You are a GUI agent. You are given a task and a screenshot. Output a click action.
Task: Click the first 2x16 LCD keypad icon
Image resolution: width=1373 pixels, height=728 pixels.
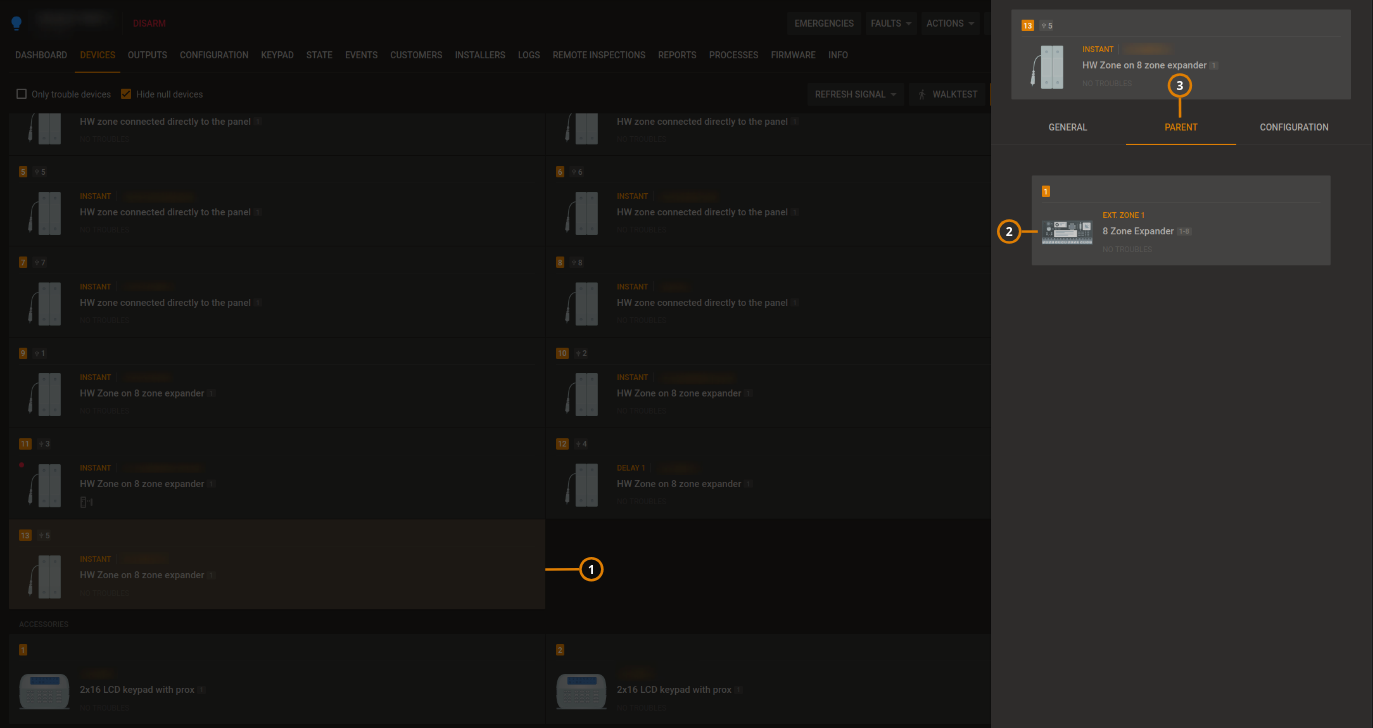point(42,690)
